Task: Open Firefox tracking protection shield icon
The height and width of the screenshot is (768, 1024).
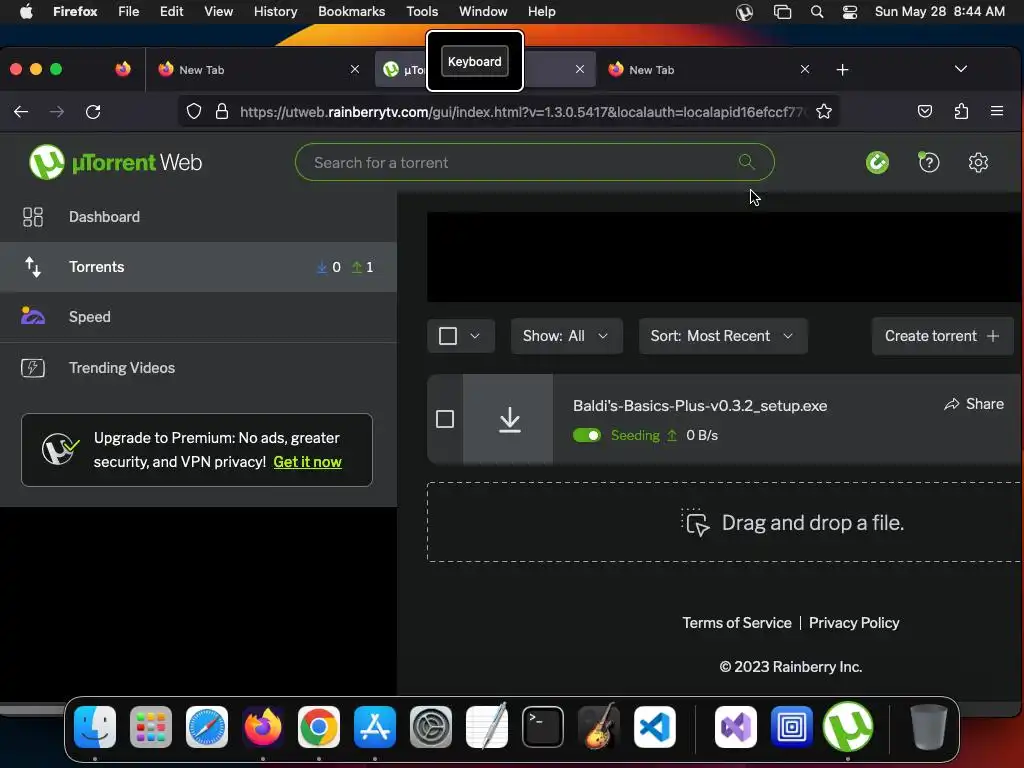Action: (194, 112)
